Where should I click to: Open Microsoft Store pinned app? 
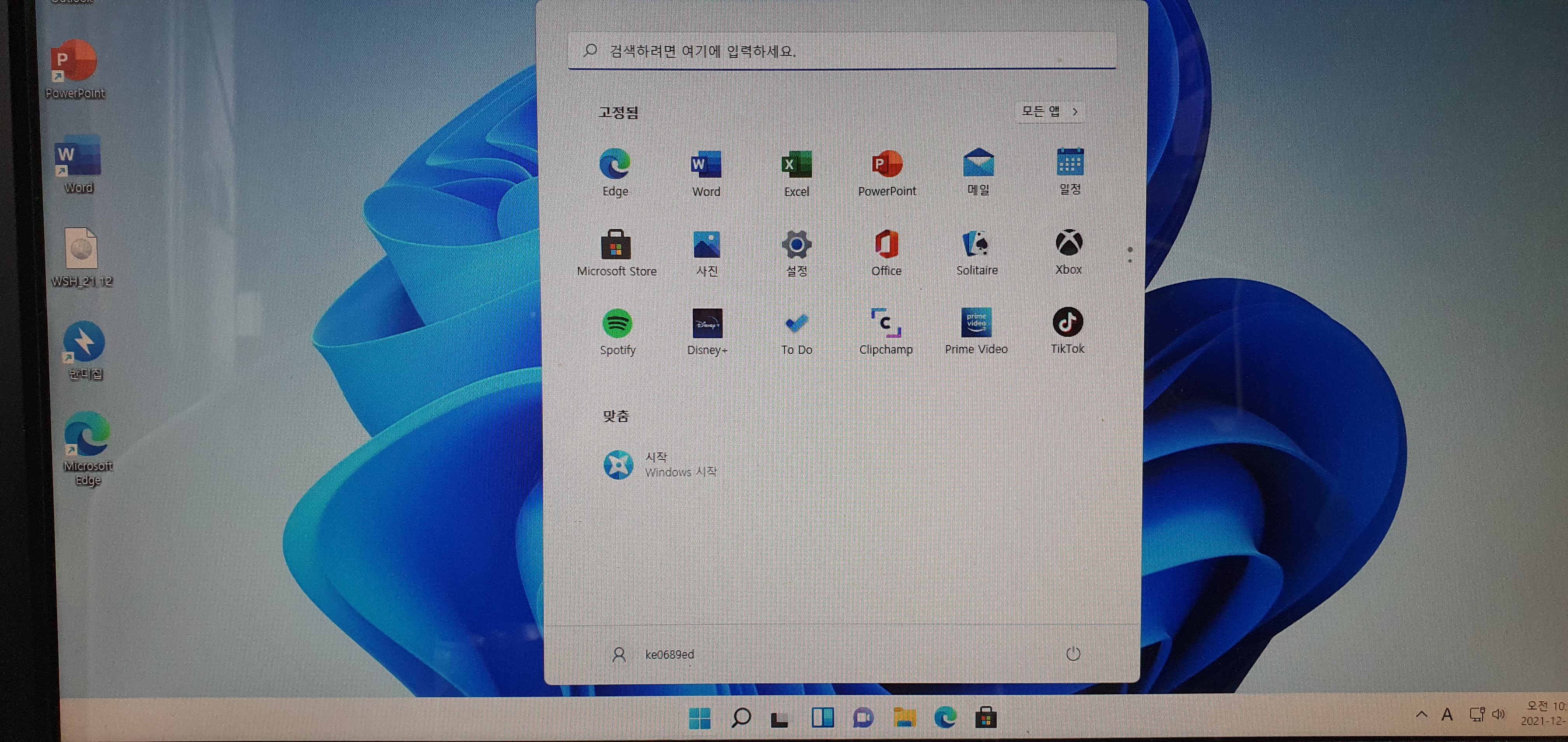coord(616,253)
